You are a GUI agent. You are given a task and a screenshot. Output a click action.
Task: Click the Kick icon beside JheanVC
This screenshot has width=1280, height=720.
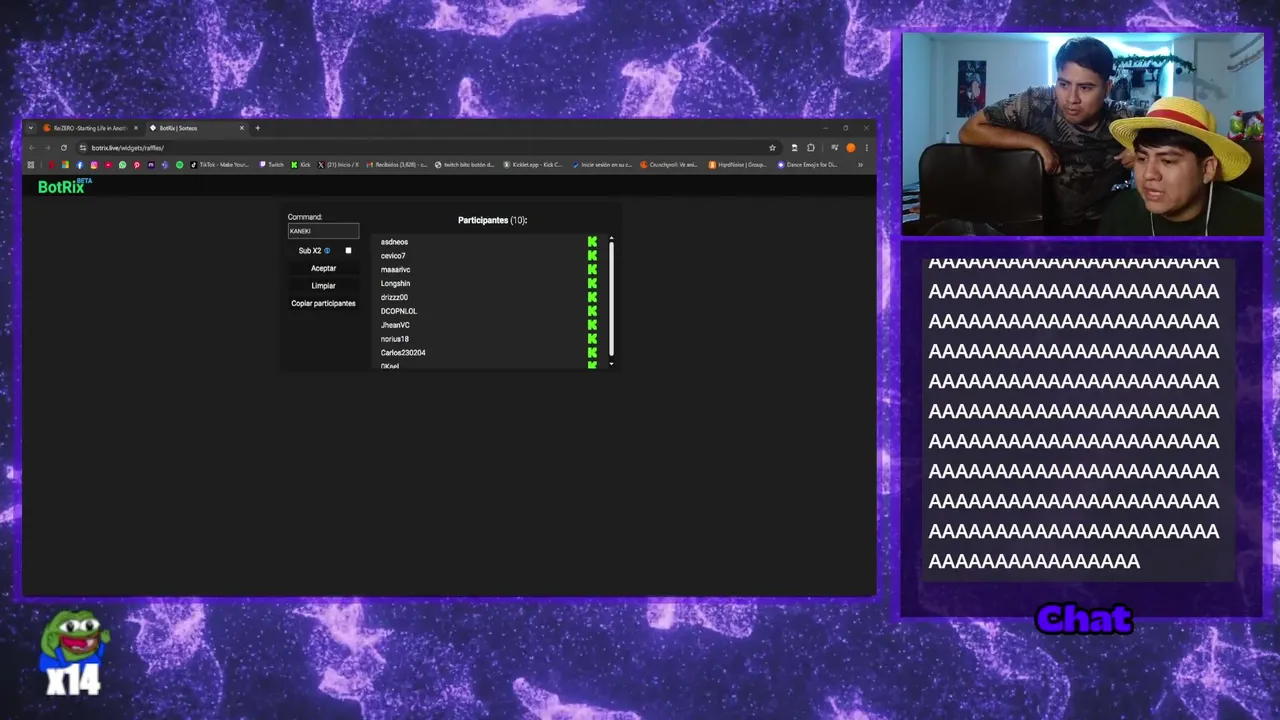pos(592,325)
